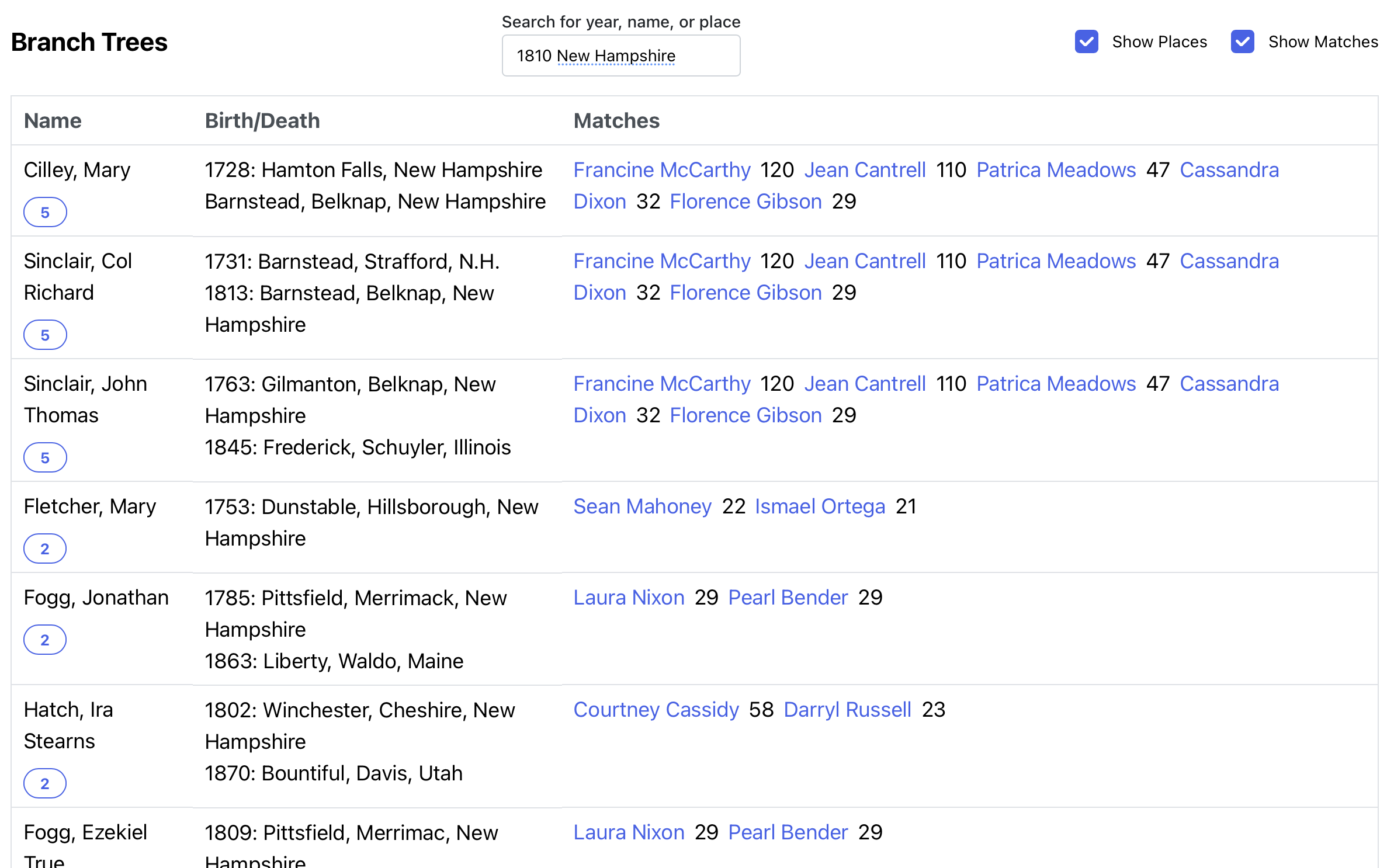Click the 2 badge under Fogg, Jonathan
The image size is (1387, 868).
[x=45, y=640]
